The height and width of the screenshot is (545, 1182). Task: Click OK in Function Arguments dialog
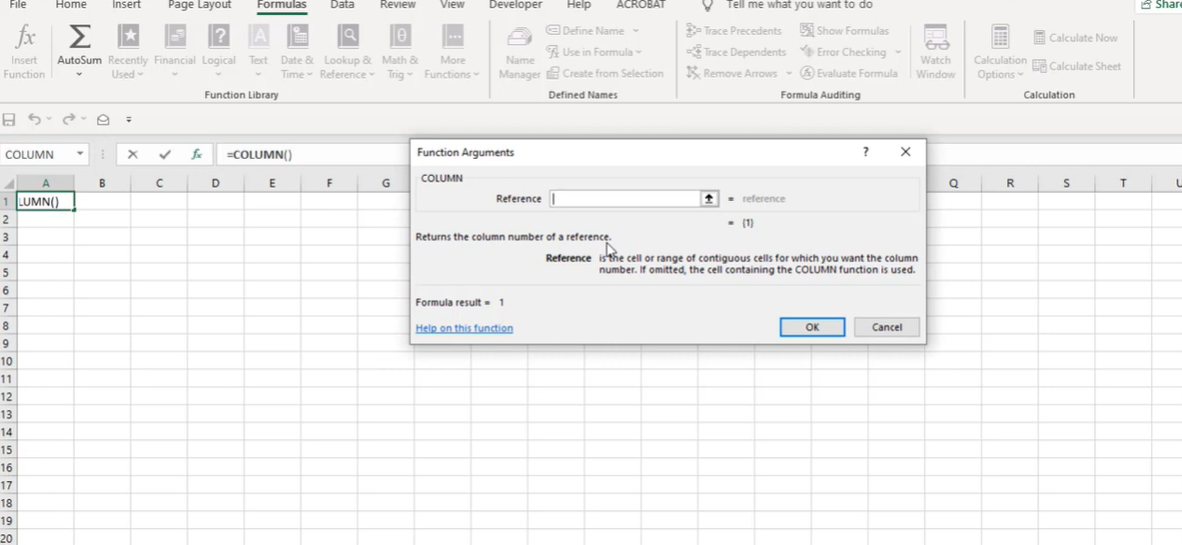point(812,327)
